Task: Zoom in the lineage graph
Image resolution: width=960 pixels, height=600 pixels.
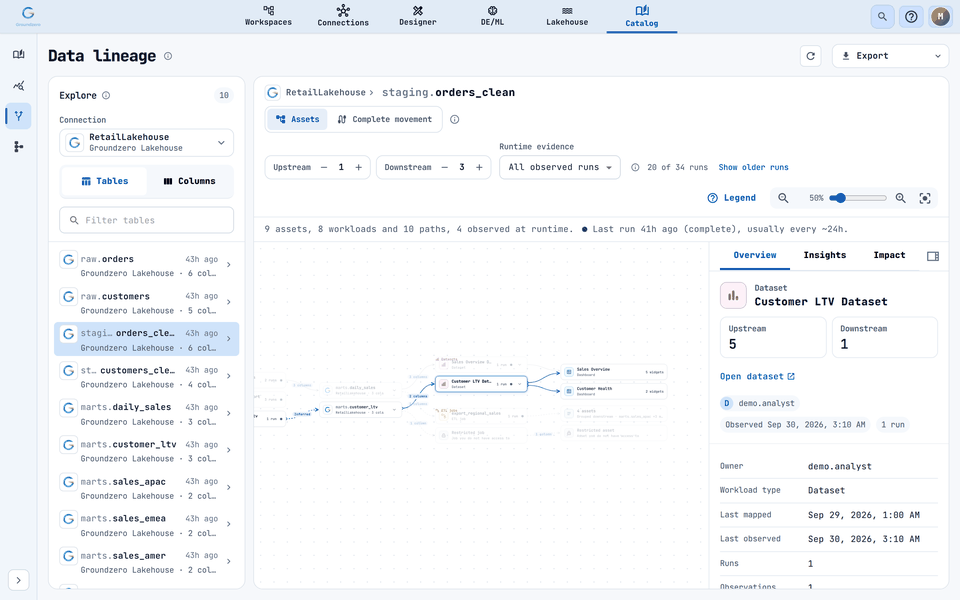Action: (901, 198)
